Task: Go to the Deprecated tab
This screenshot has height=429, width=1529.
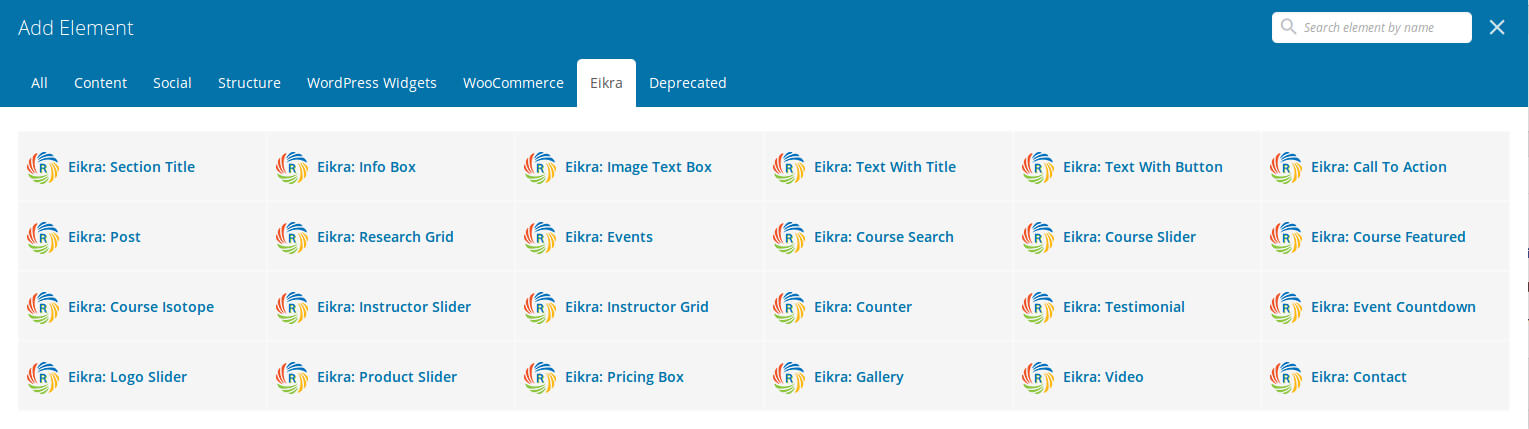Action: tap(688, 83)
